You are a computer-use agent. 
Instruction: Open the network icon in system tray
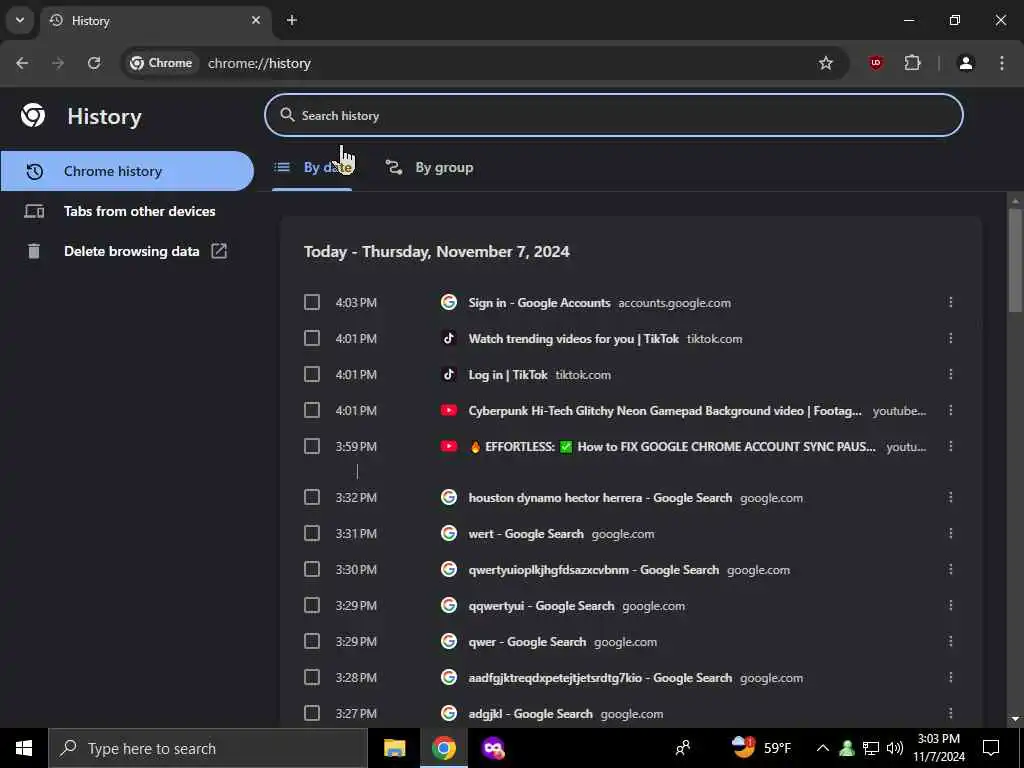click(871, 748)
